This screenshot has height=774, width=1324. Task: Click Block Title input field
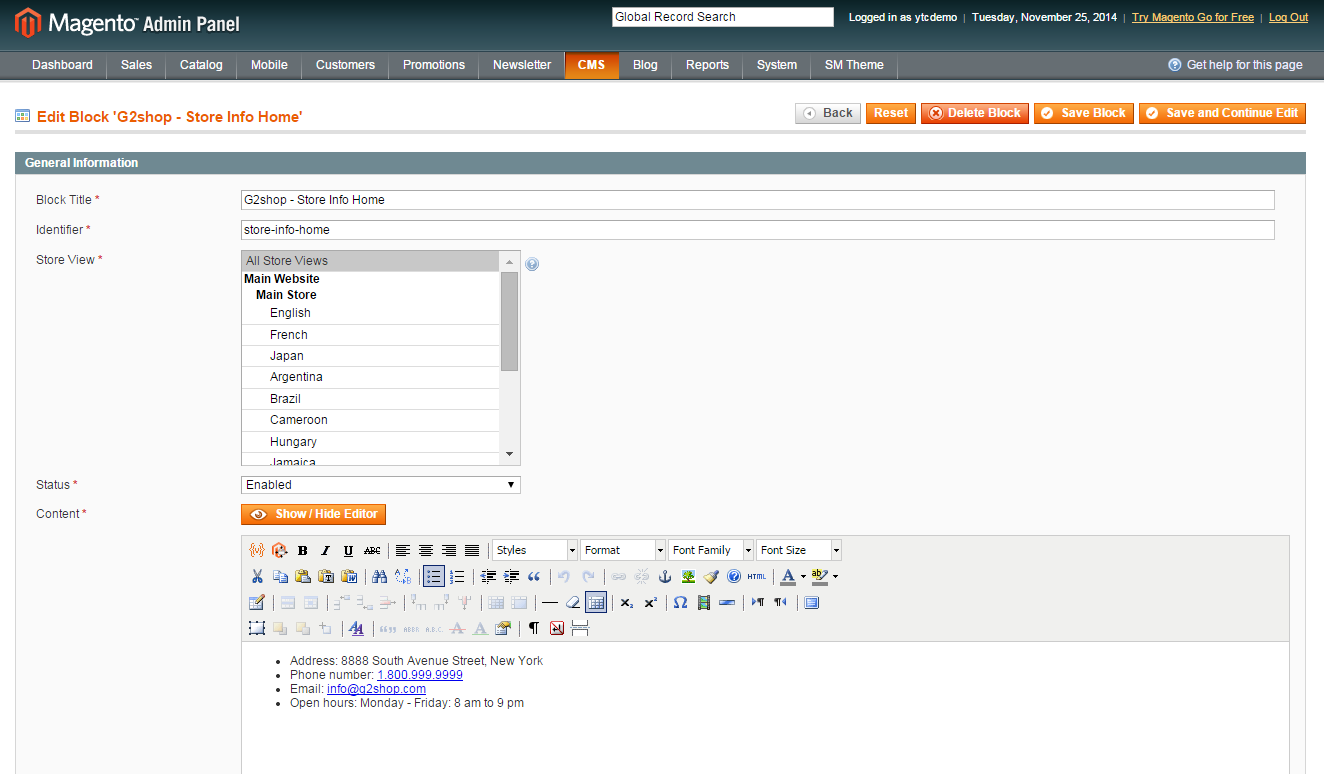(x=758, y=200)
